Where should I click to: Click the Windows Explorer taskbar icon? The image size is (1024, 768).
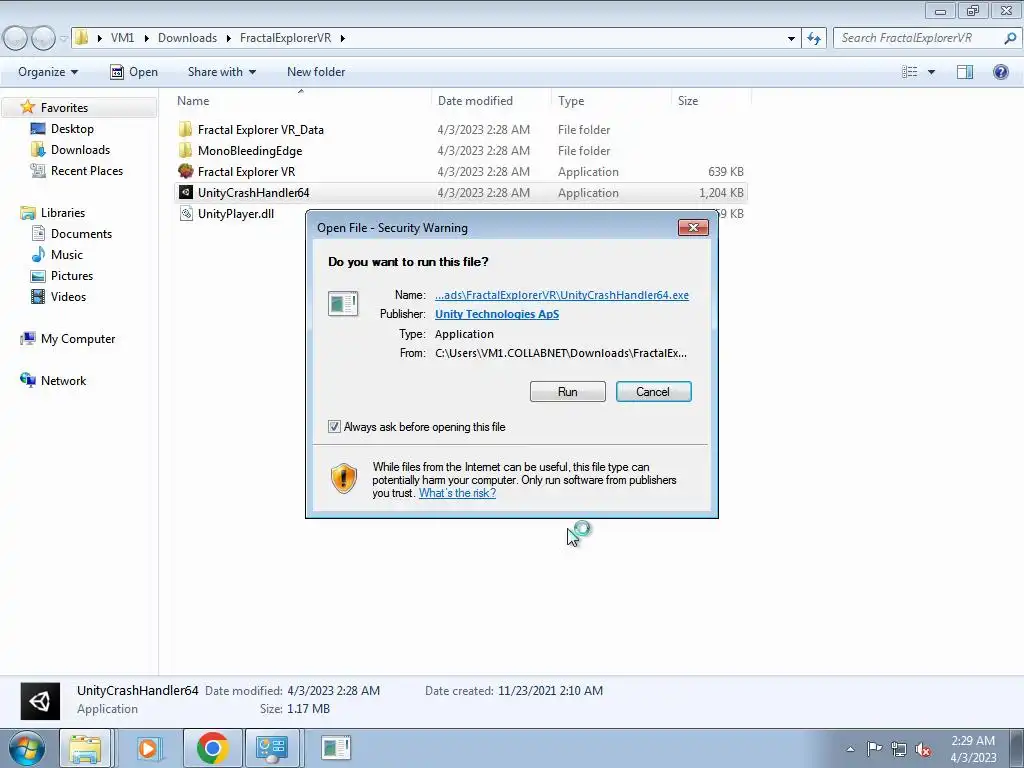(85, 748)
